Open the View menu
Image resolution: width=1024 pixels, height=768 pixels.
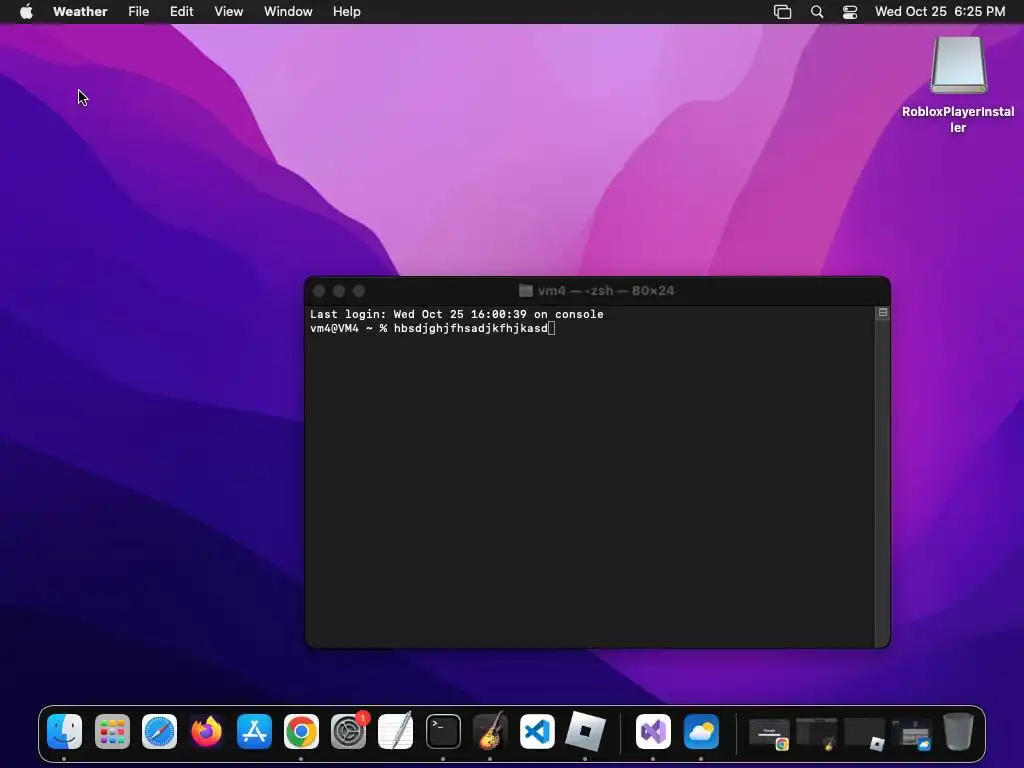point(229,11)
